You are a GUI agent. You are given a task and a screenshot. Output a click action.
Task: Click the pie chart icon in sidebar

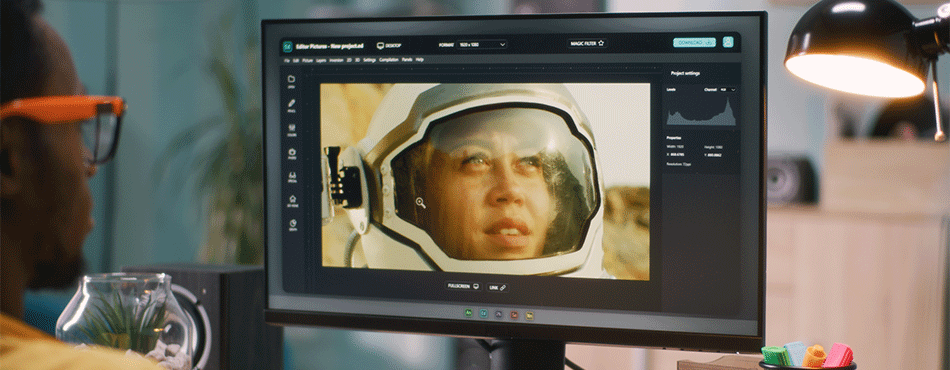tap(292, 222)
